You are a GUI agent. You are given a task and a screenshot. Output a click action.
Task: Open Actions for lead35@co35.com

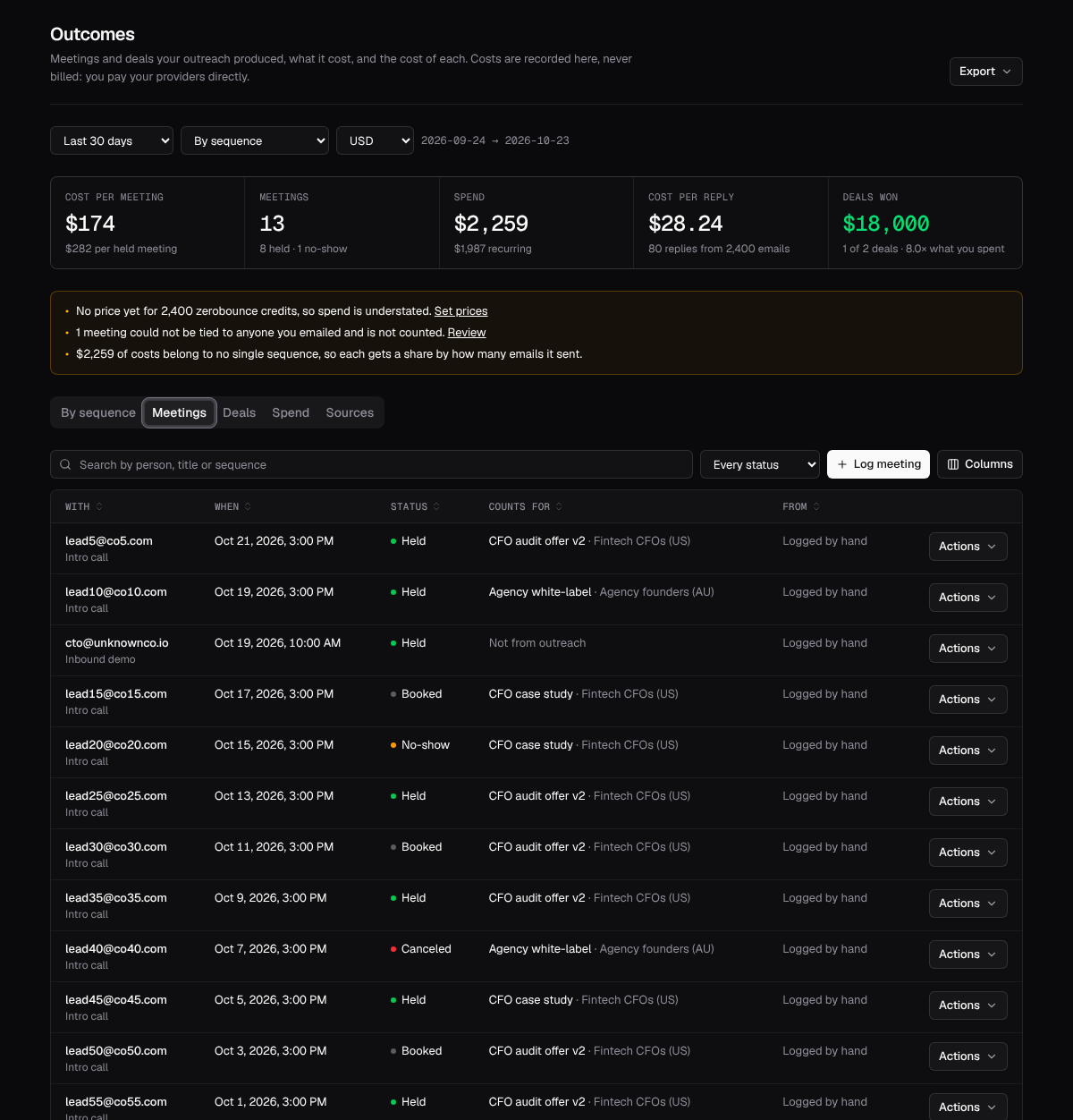coord(968,904)
